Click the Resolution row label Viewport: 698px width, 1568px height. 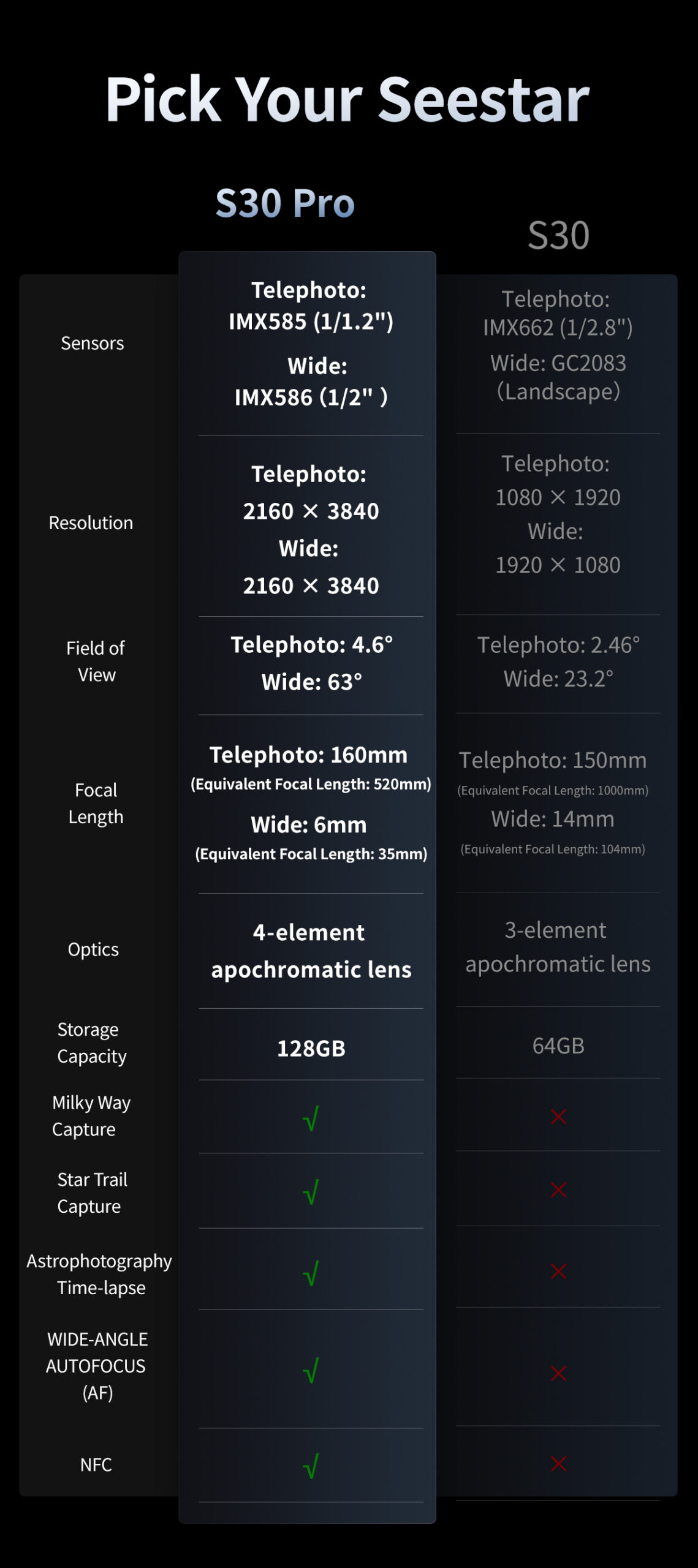coord(91,523)
